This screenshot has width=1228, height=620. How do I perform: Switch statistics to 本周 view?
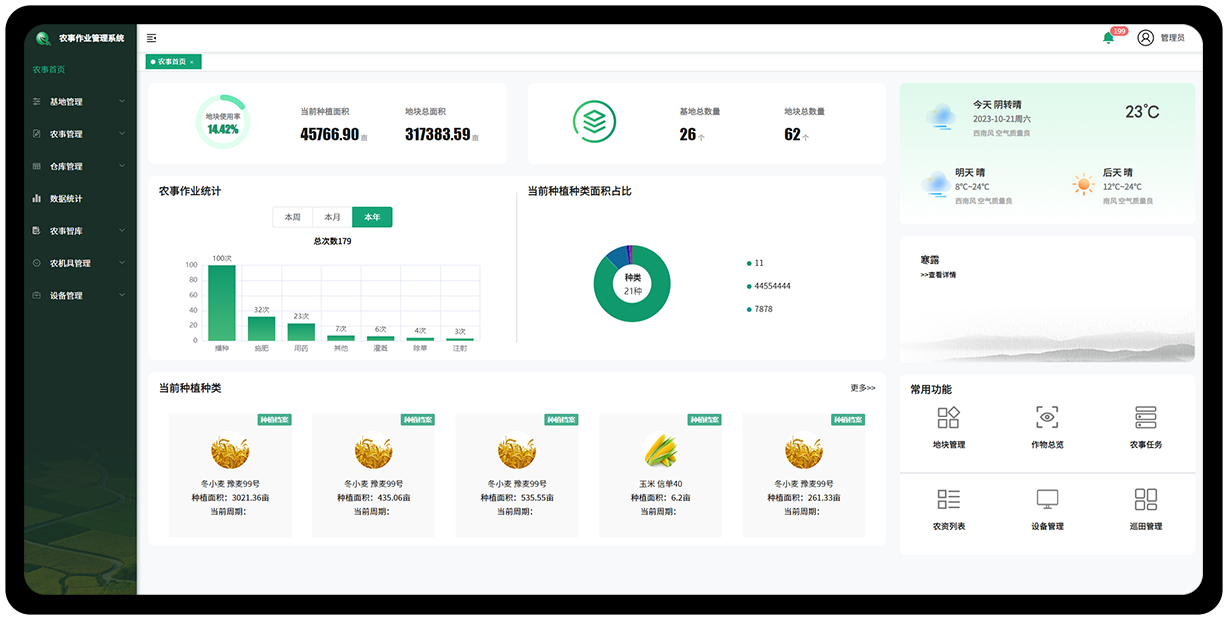point(292,217)
